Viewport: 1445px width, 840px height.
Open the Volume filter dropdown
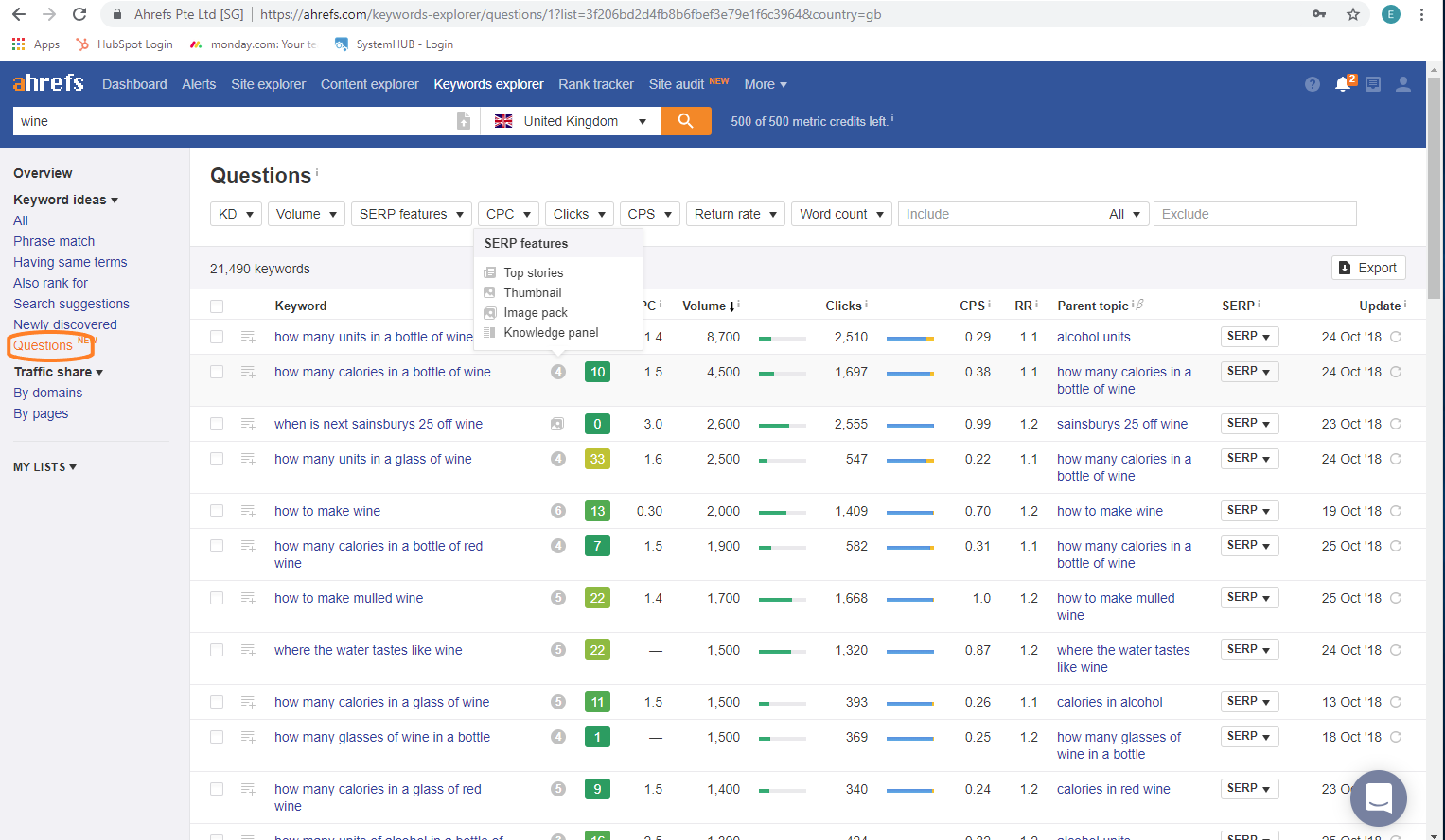tap(306, 214)
